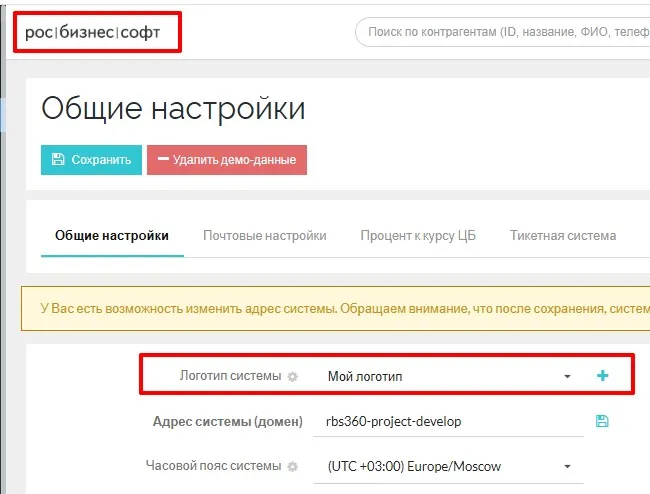The width and height of the screenshot is (650, 494).
Task: Go to the Тикетная система tab
Action: 562,236
